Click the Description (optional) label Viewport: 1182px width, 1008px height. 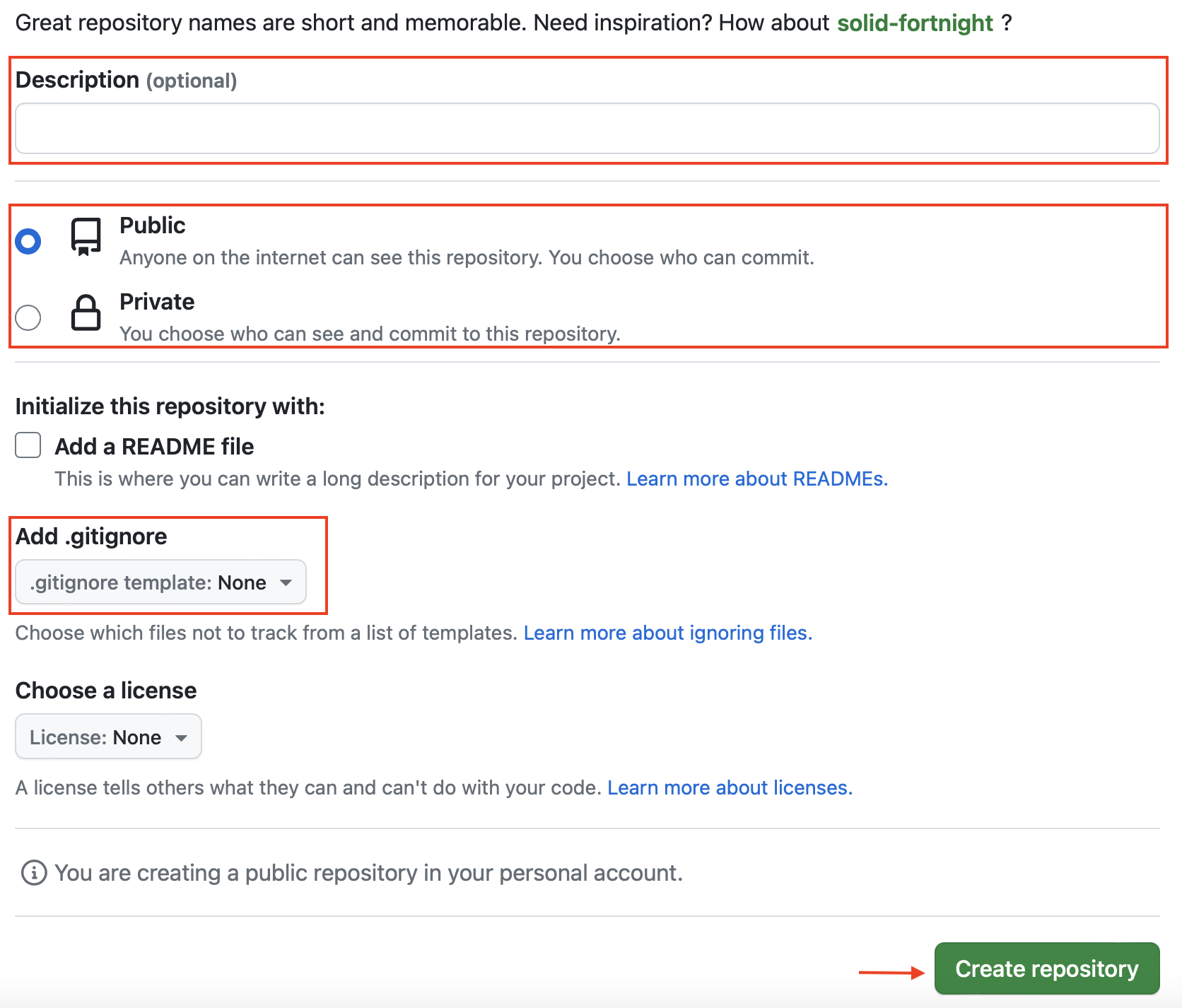[x=126, y=81]
